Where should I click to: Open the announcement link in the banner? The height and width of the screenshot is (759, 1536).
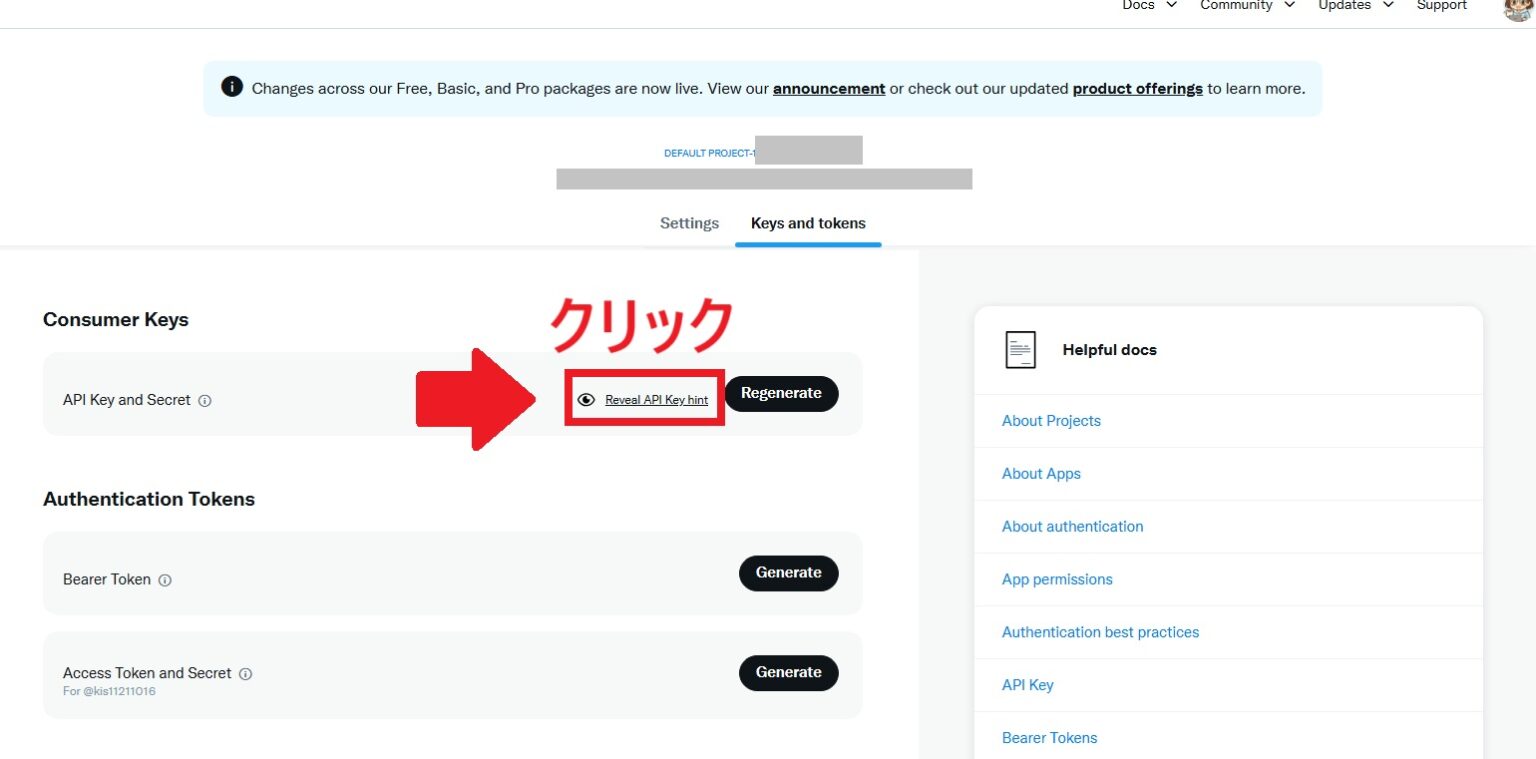click(x=828, y=88)
